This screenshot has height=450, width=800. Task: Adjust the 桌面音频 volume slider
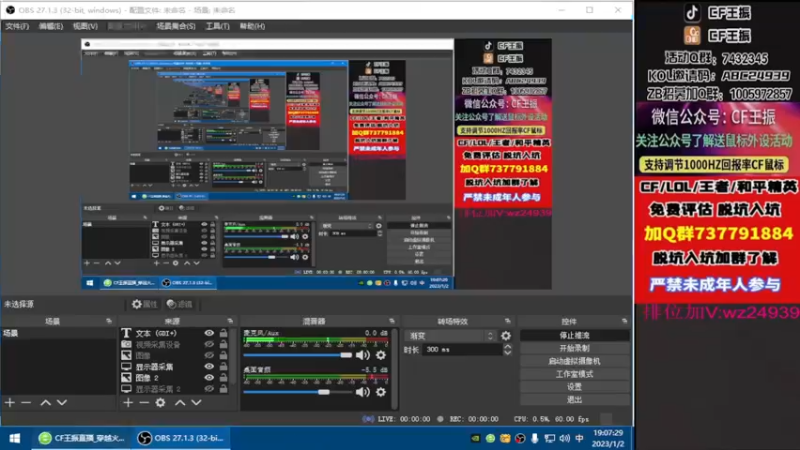297,392
